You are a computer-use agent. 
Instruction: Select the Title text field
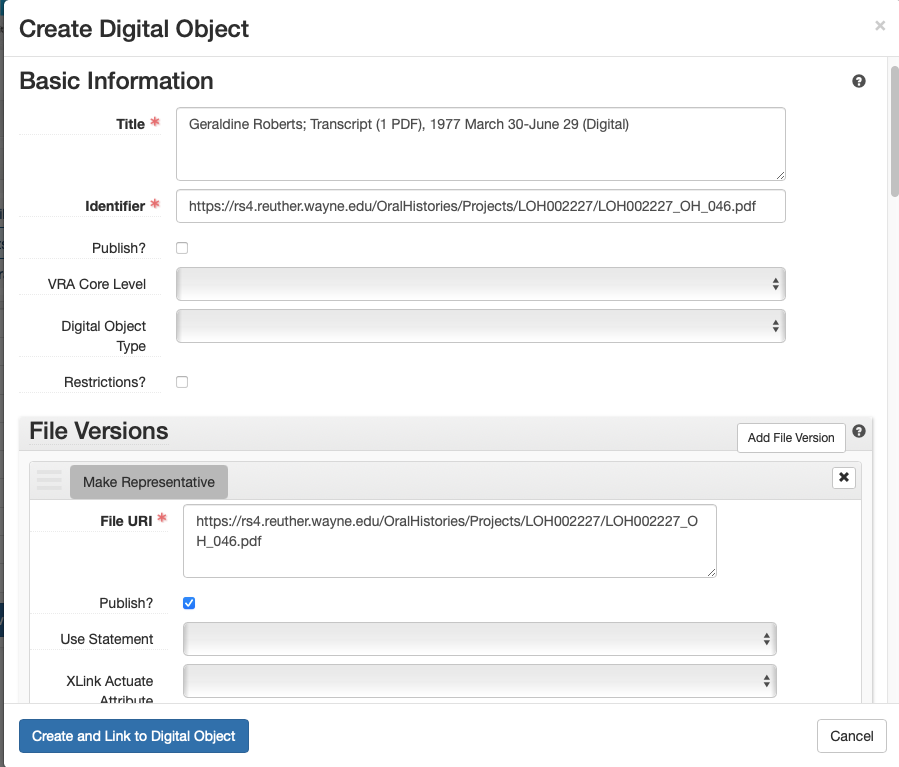click(x=480, y=143)
